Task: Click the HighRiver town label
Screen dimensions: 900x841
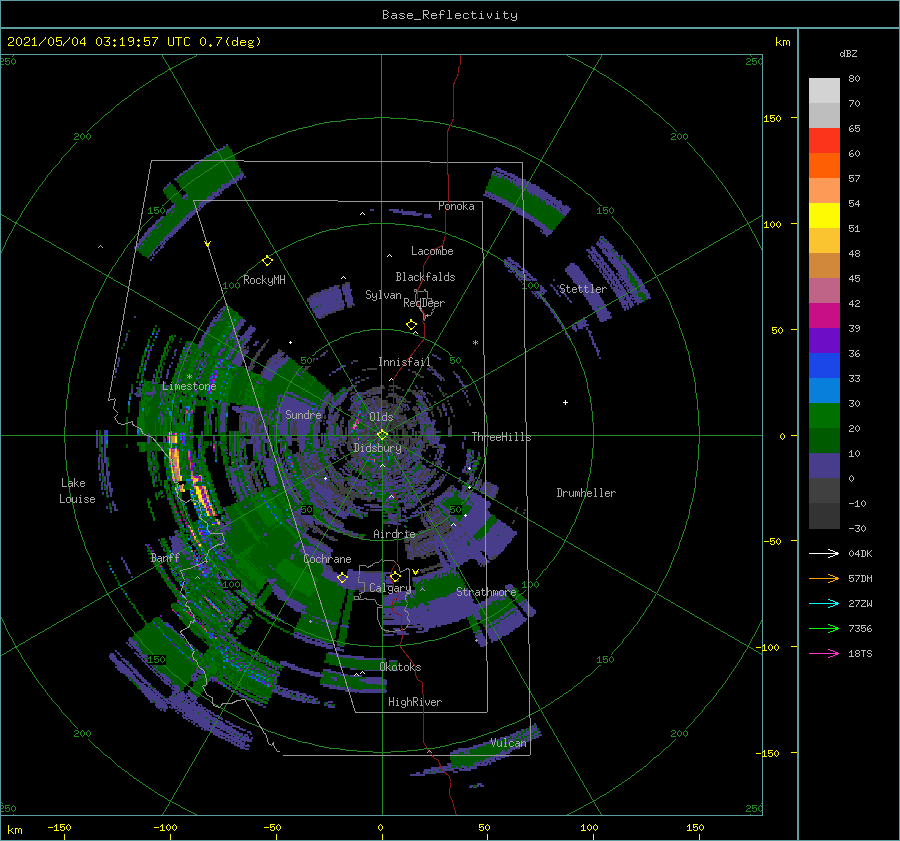Action: 415,702
